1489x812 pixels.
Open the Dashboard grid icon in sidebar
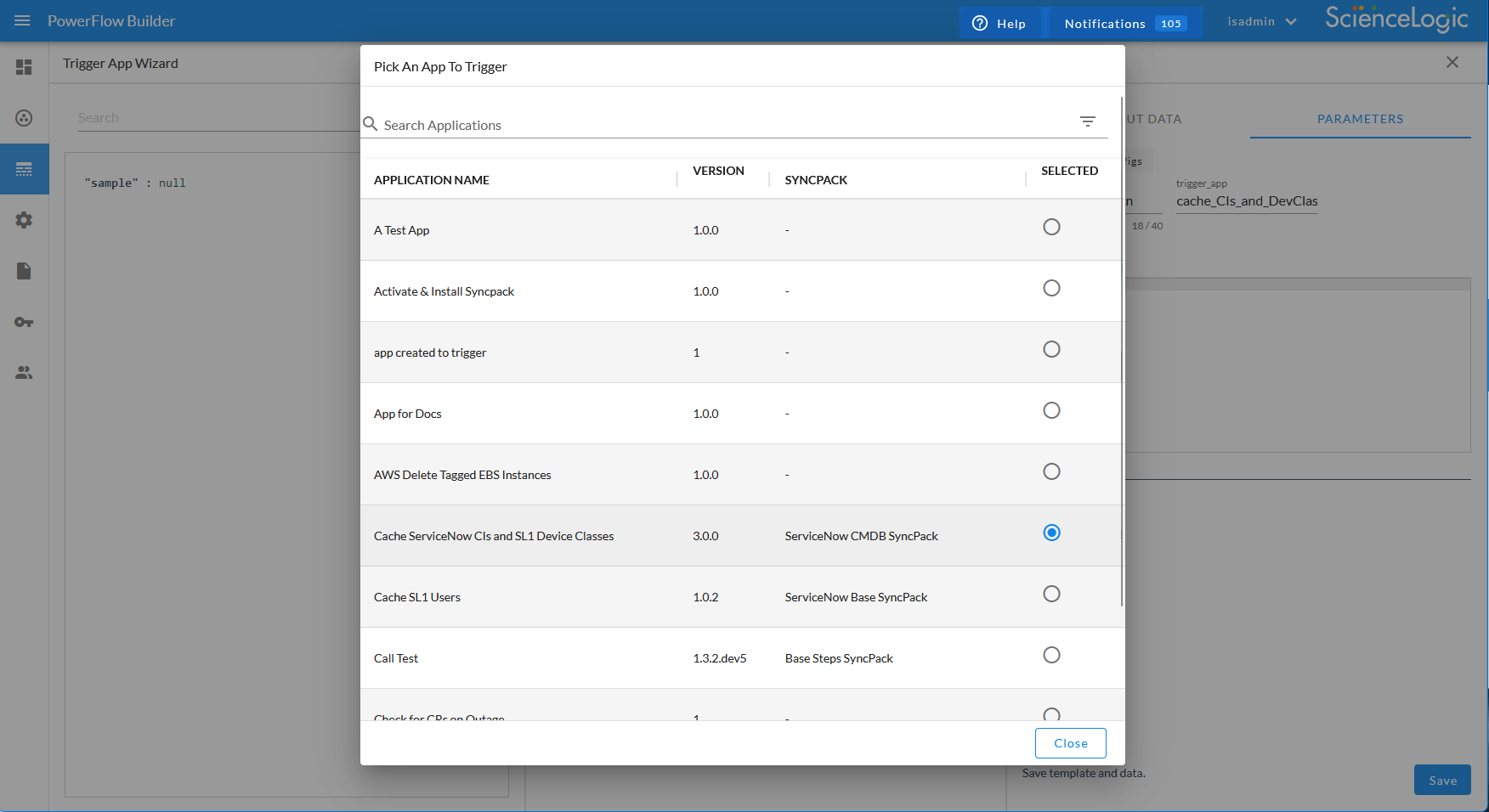click(x=24, y=67)
